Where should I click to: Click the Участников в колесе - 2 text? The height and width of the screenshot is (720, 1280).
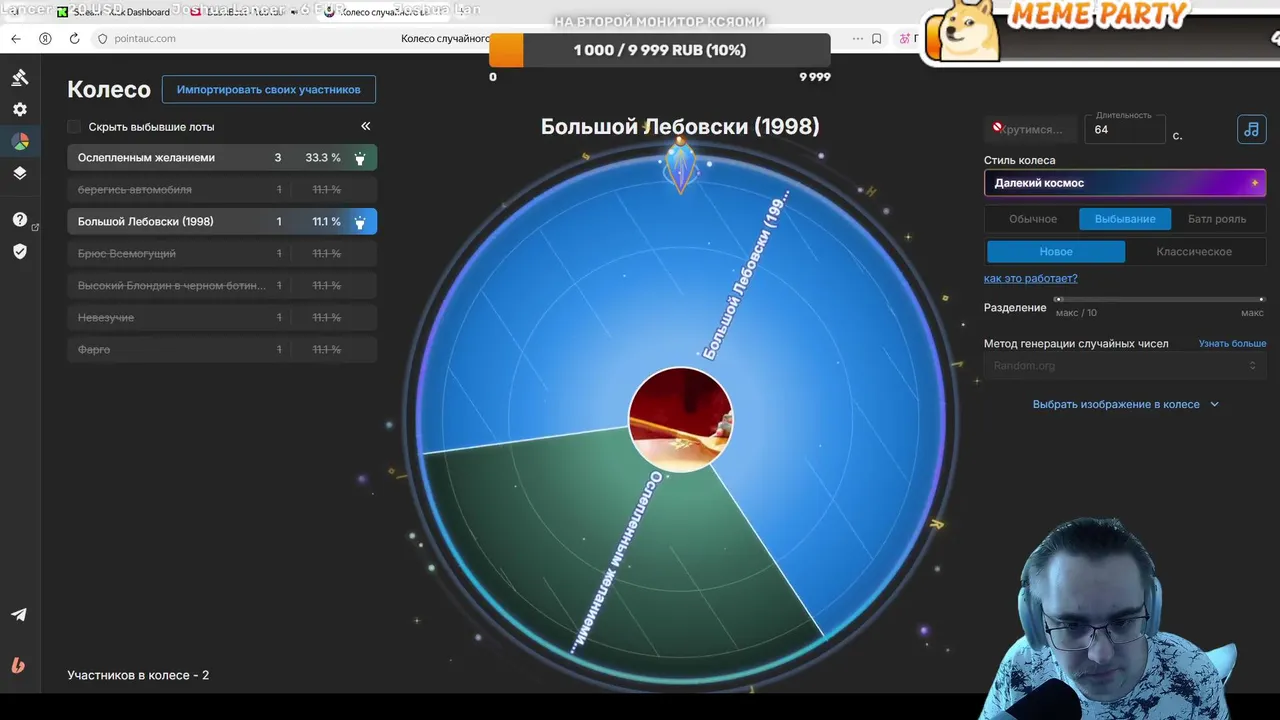[138, 675]
